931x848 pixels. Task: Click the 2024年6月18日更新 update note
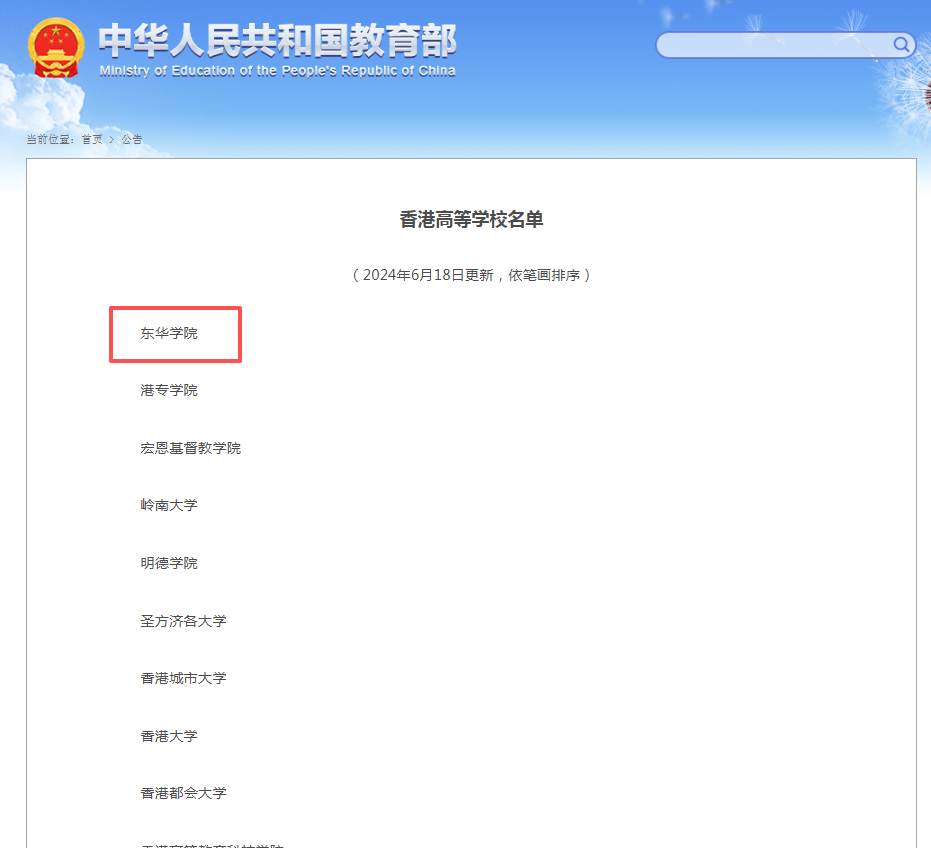coord(470,274)
